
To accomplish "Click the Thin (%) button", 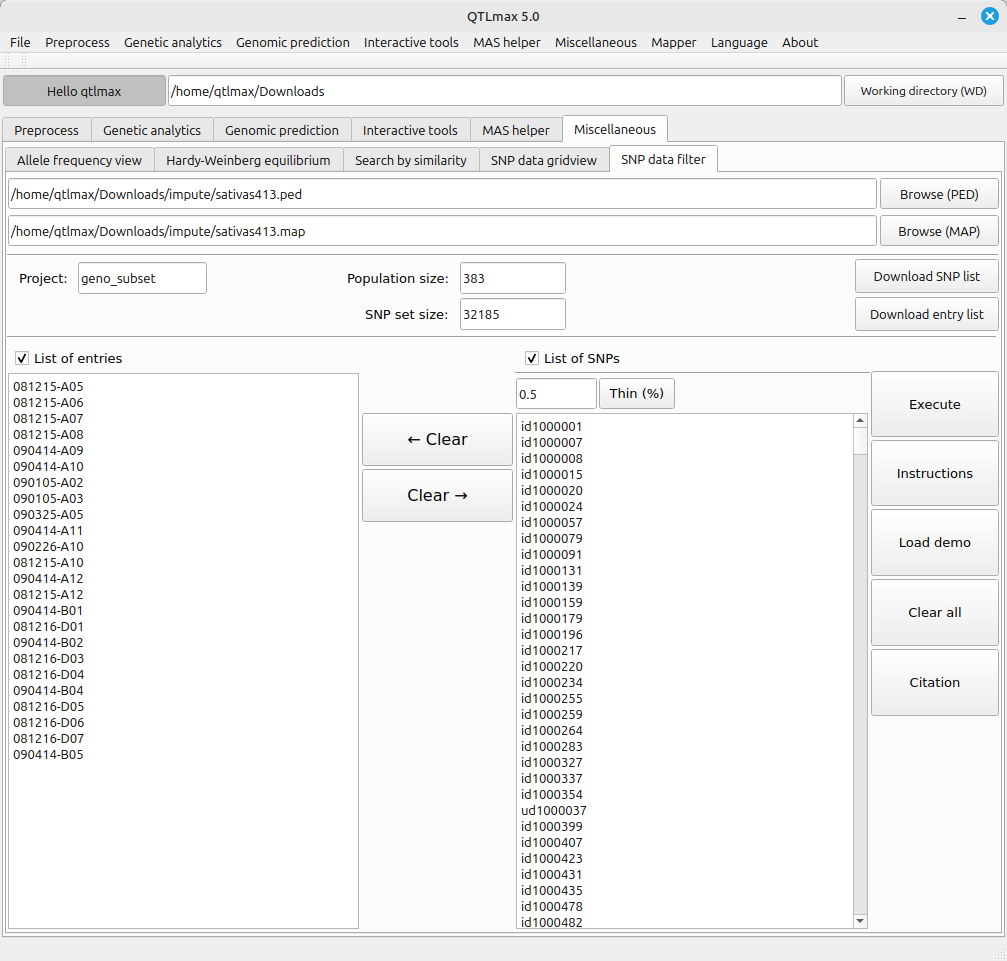I will [636, 393].
